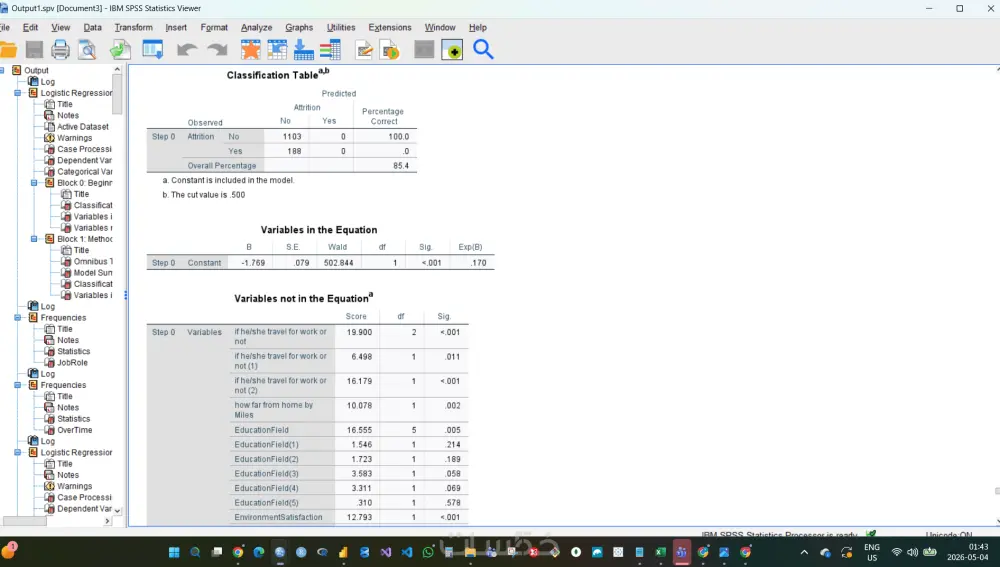Open Print Preview from the toolbar

[x=87, y=50]
